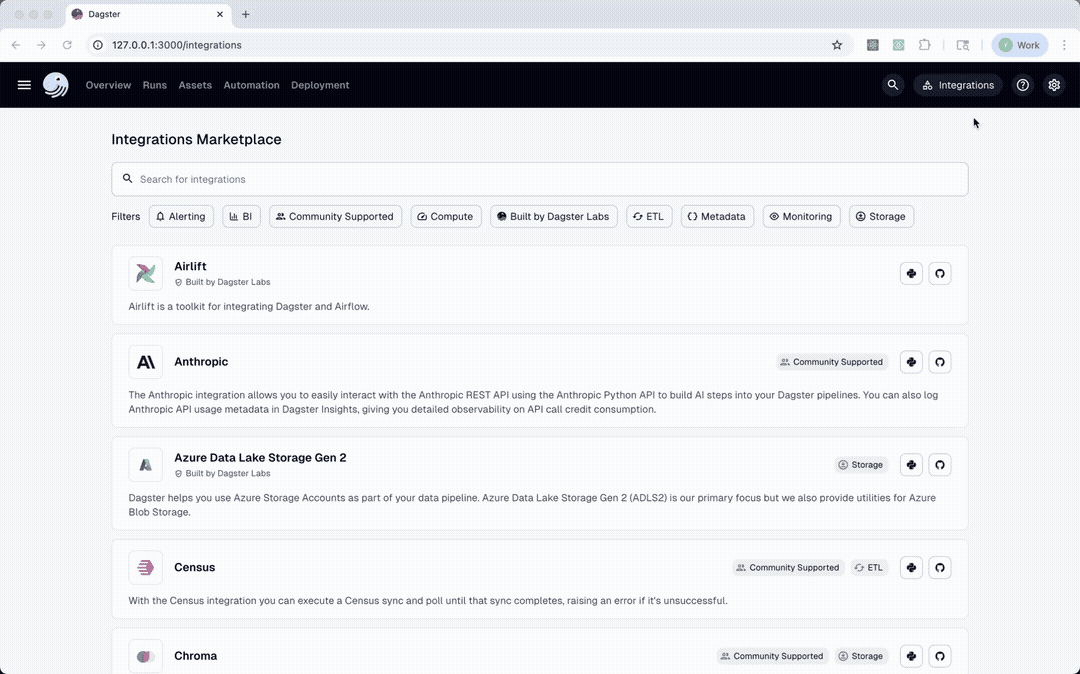Viewport: 1080px width, 674px height.
Task: Click the Anthropic logo thumbnail
Action: click(145, 362)
